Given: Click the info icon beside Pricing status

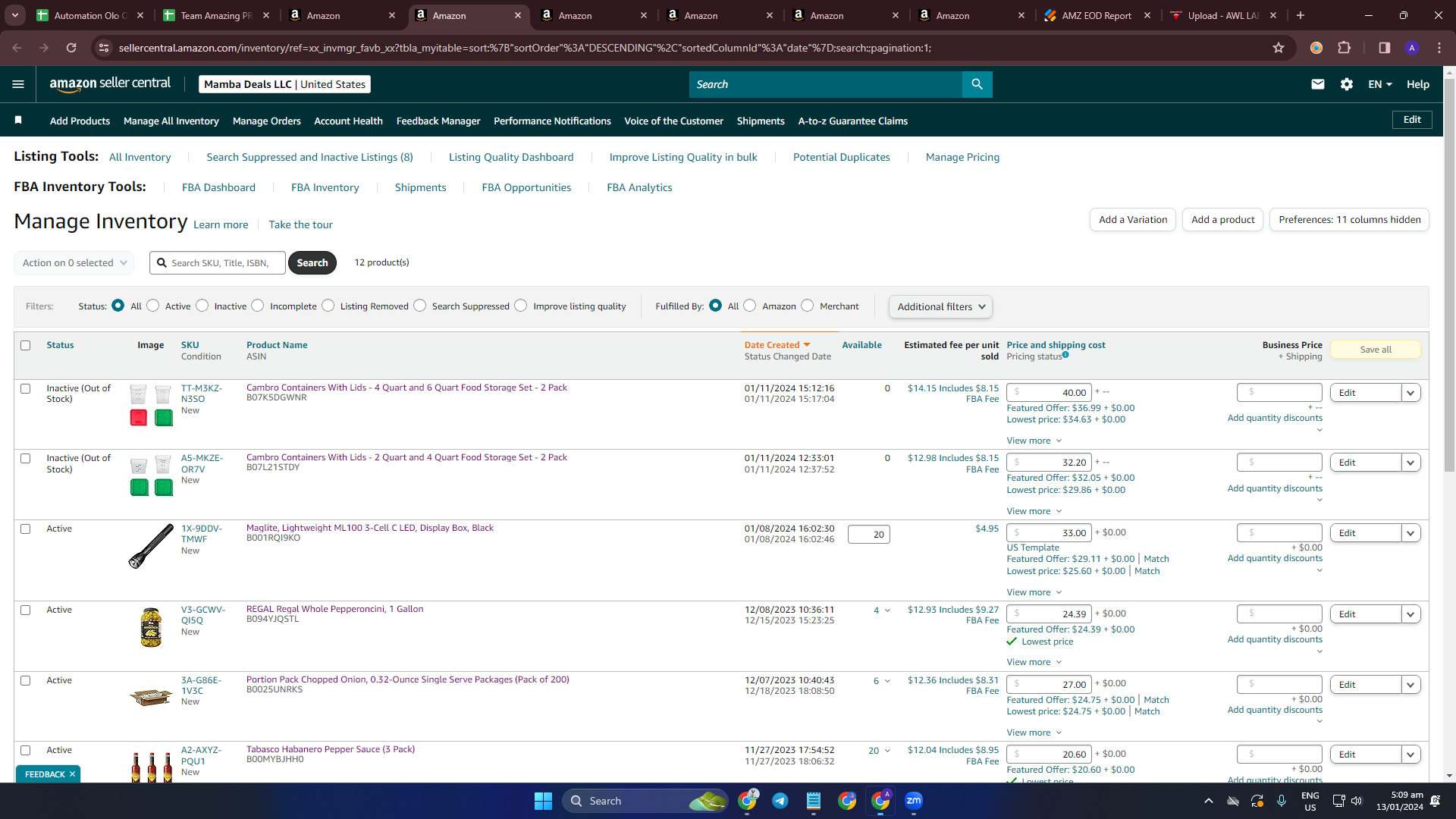Looking at the screenshot, I should click(x=1065, y=355).
